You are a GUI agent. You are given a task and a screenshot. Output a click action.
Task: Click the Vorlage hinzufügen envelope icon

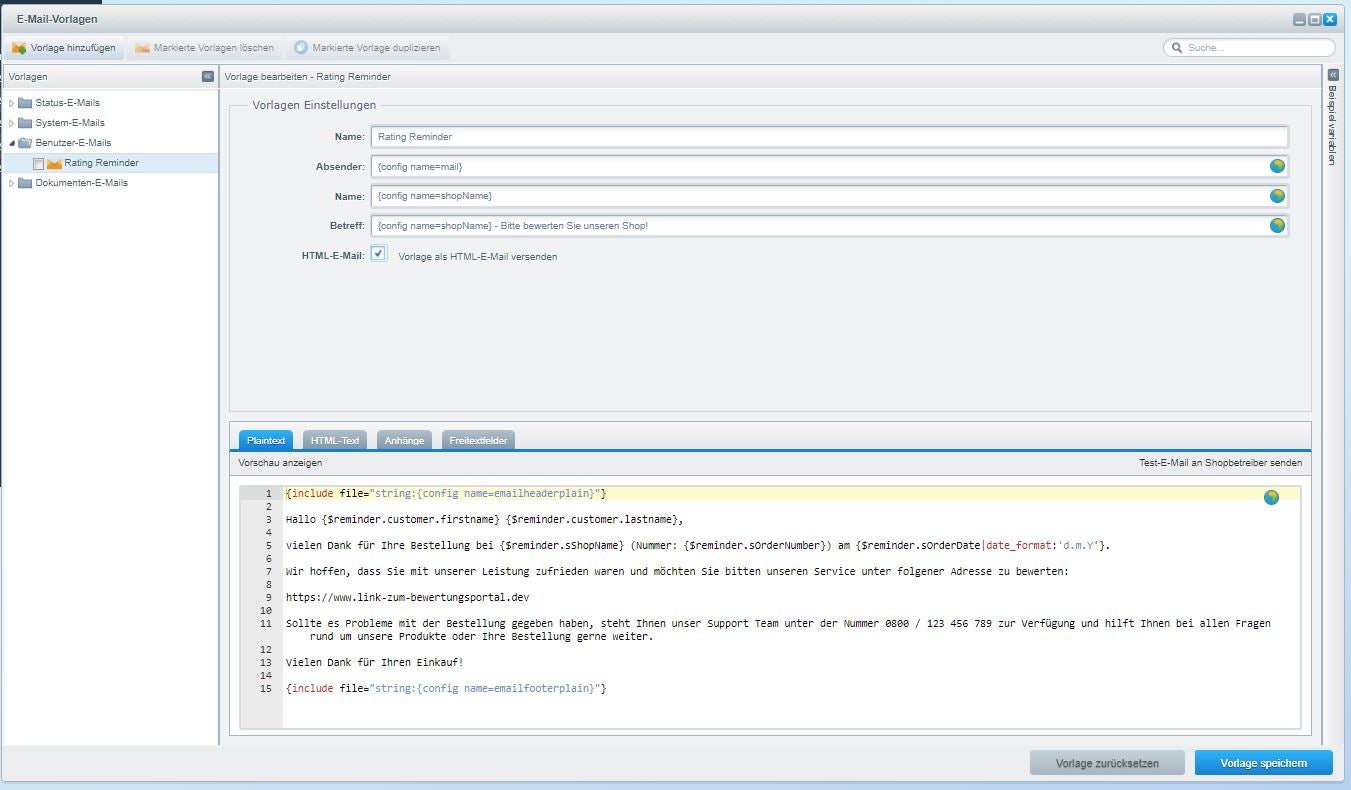19,48
